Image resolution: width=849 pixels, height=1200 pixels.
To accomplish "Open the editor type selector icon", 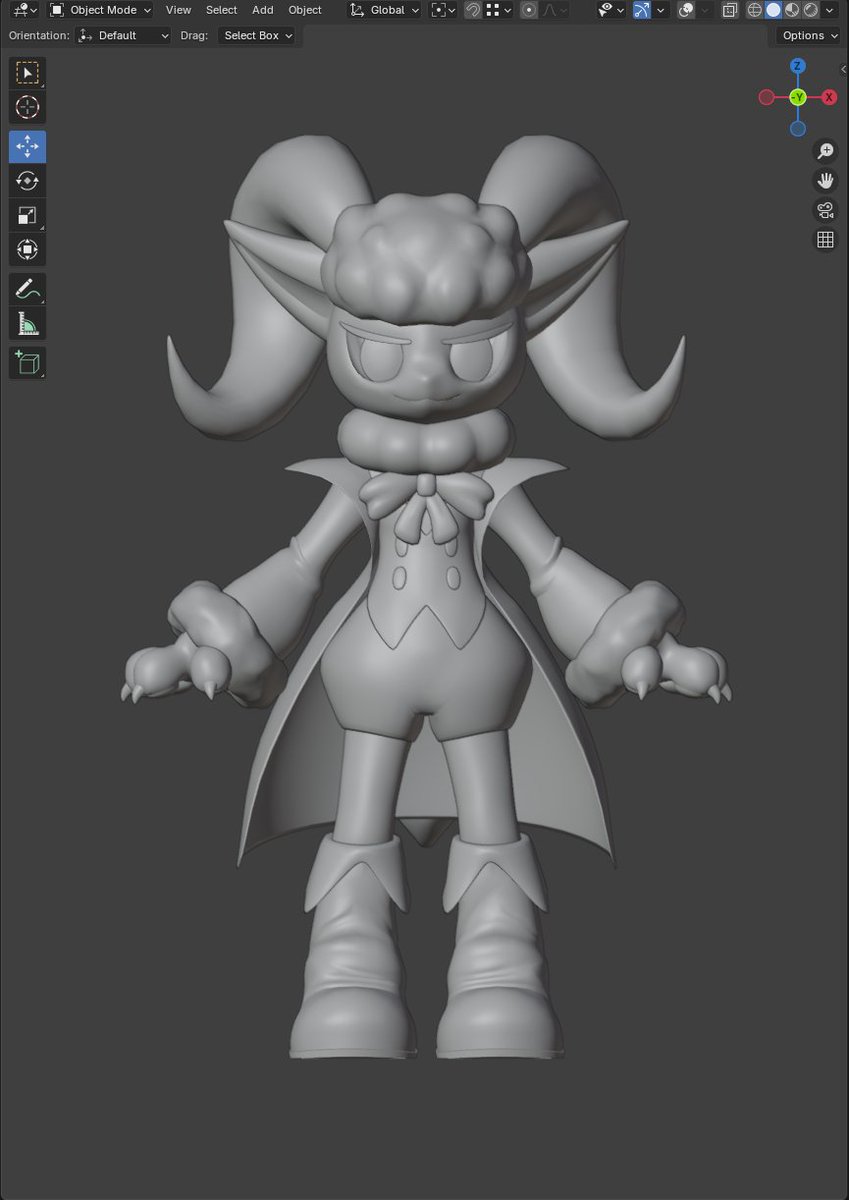I will pos(25,10).
